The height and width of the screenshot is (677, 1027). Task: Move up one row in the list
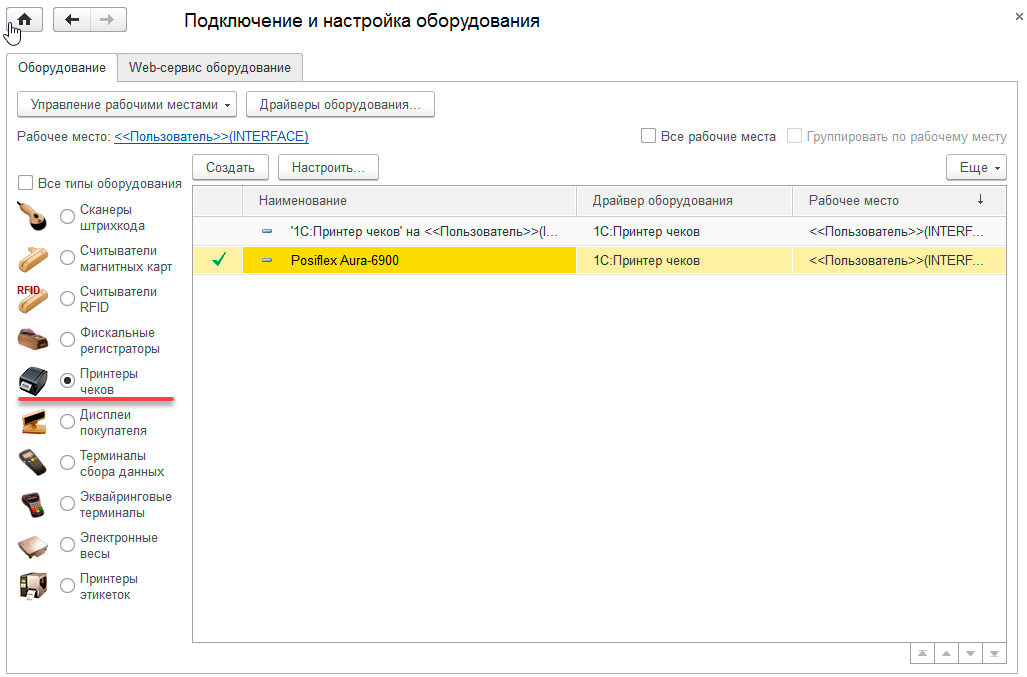pyautogui.click(x=946, y=653)
